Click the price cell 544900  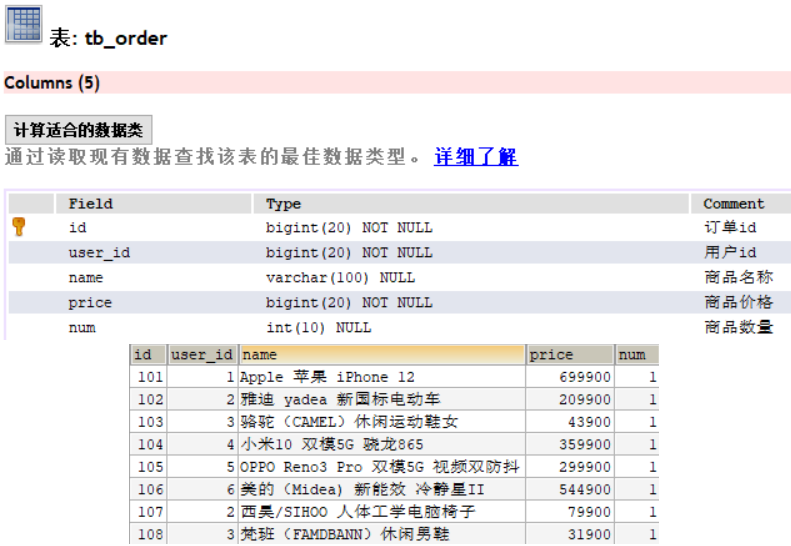(570, 489)
